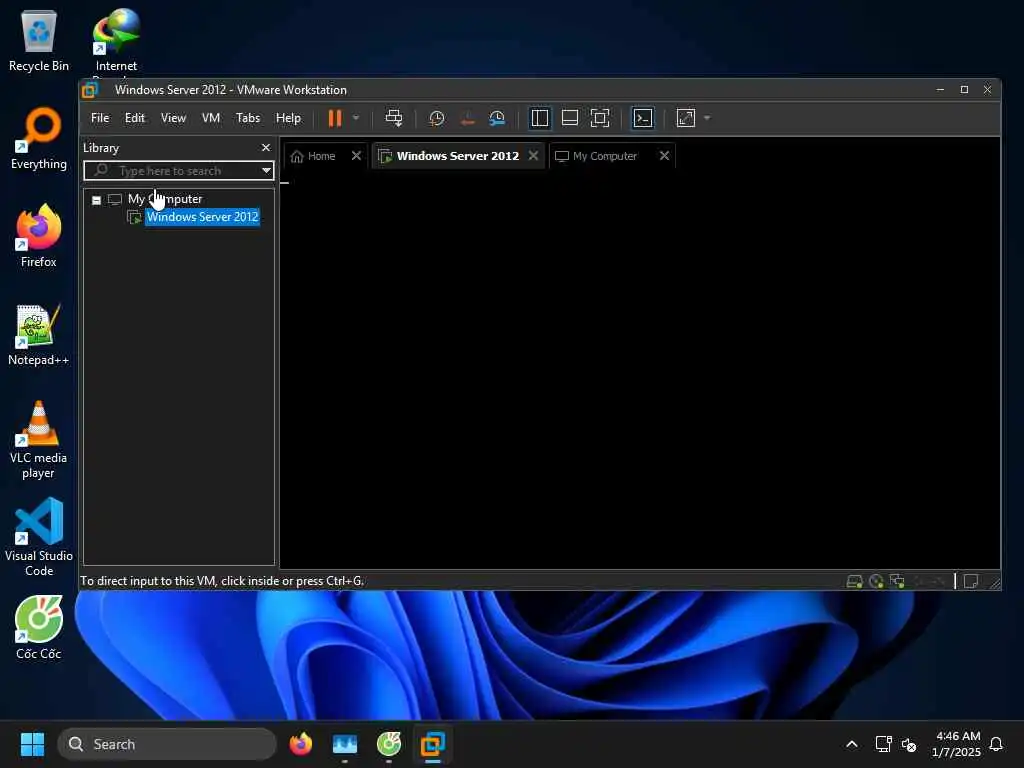Click the muted volume tray icon
The width and height of the screenshot is (1024, 768).
909,744
